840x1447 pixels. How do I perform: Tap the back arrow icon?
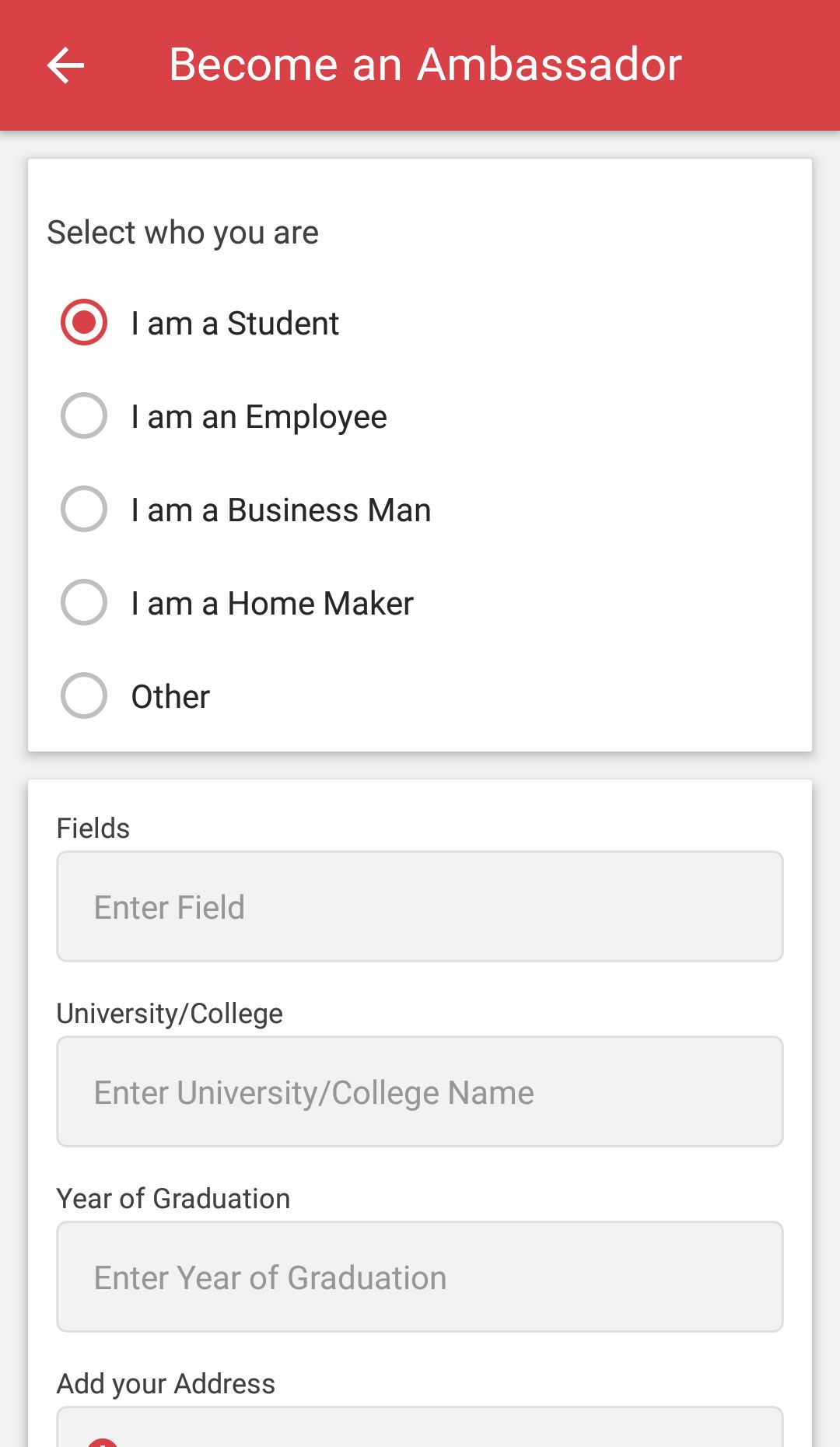coord(65,65)
